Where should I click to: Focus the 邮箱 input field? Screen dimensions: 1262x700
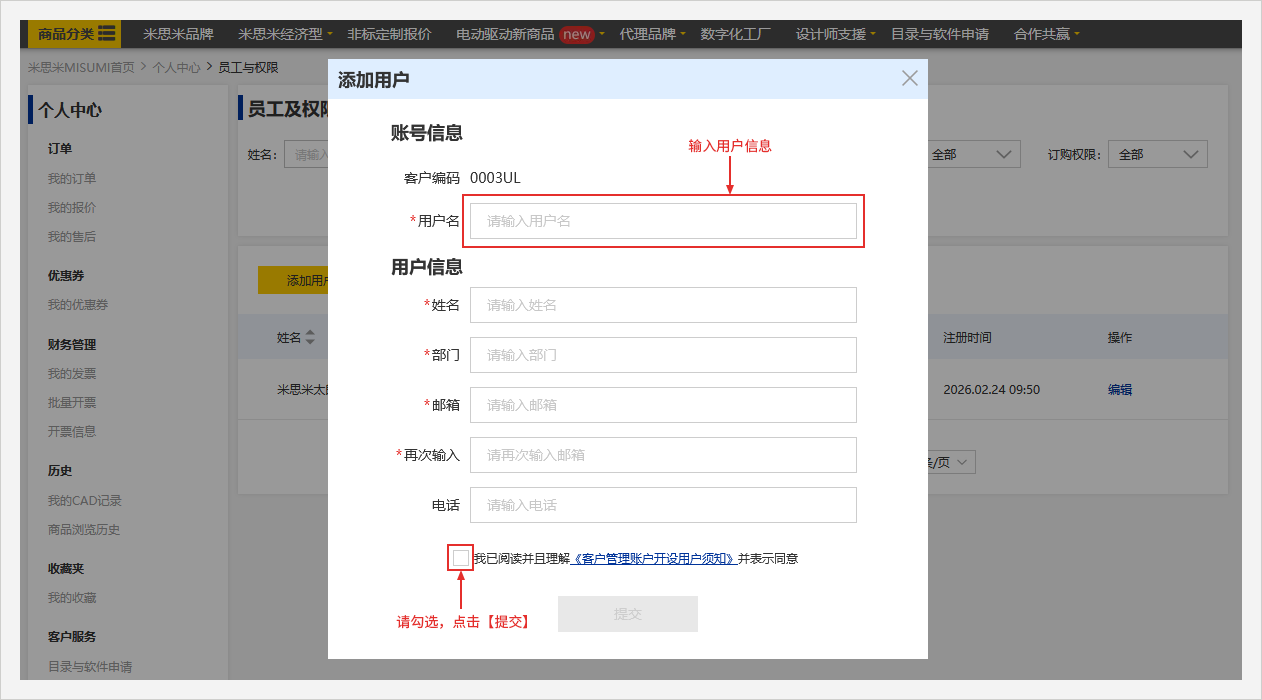[x=663, y=405]
